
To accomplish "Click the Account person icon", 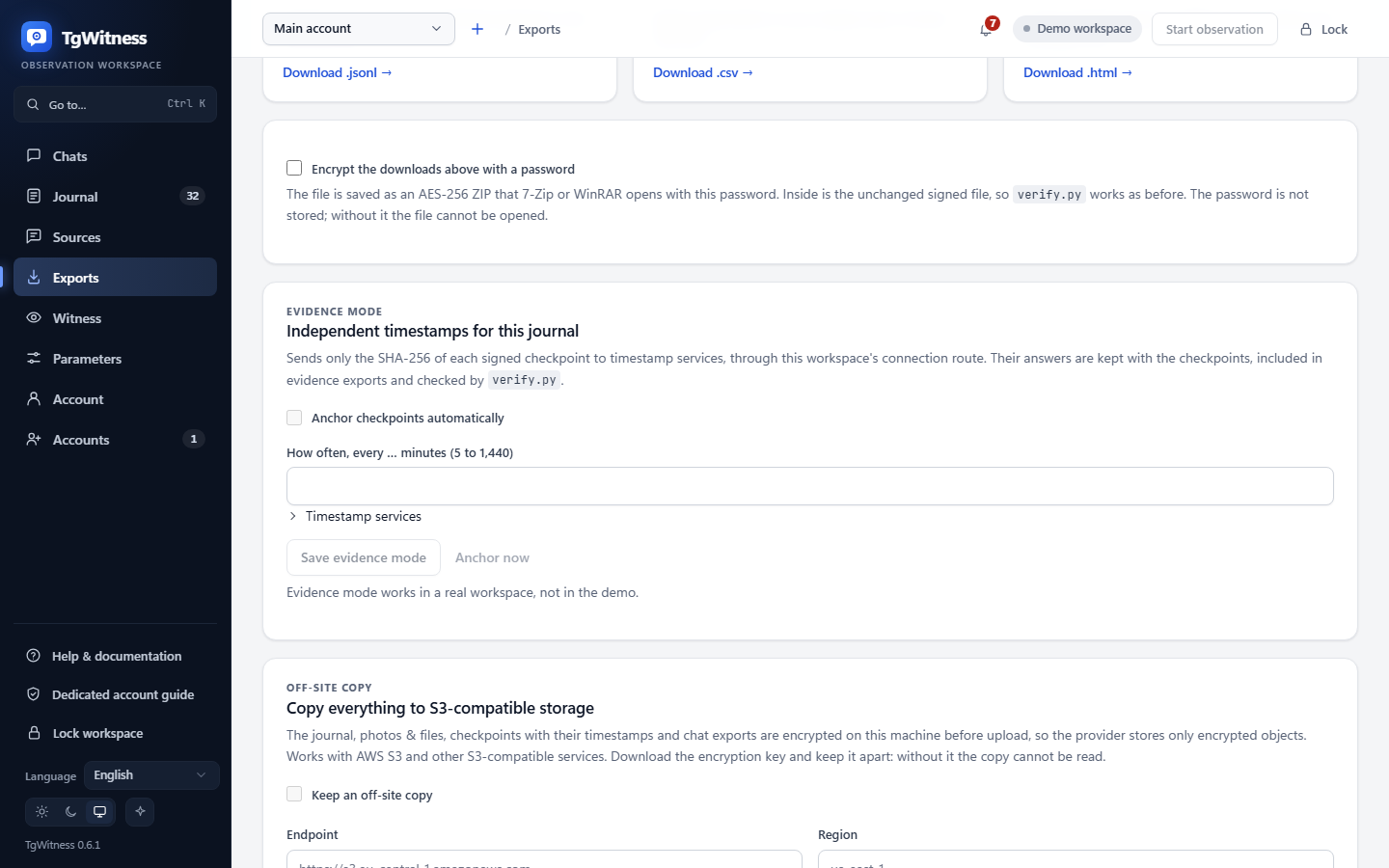I will tap(34, 399).
